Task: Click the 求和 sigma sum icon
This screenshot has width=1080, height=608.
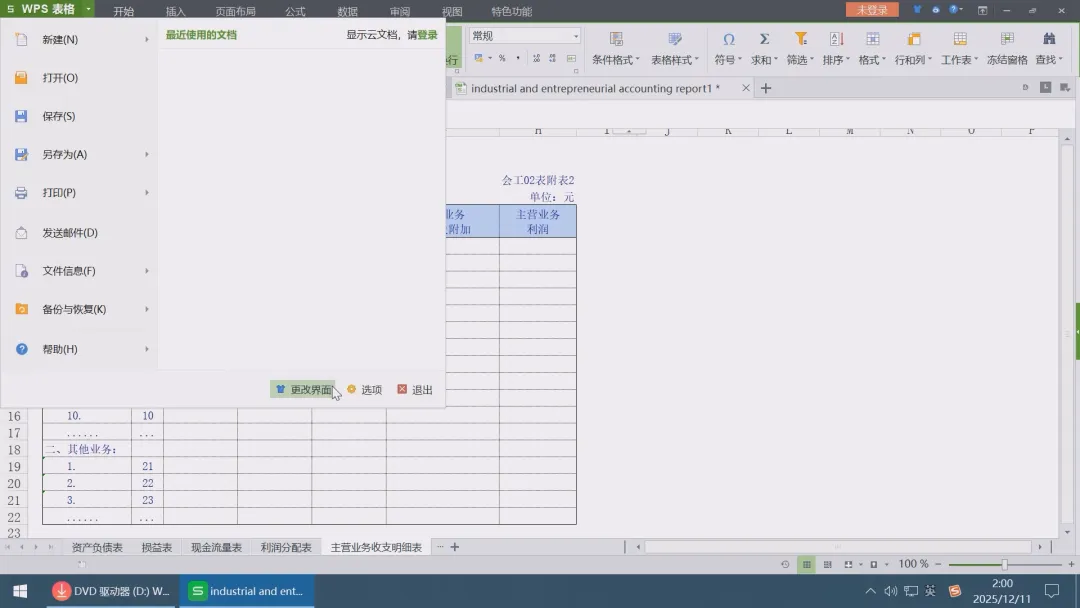Action: pyautogui.click(x=764, y=39)
